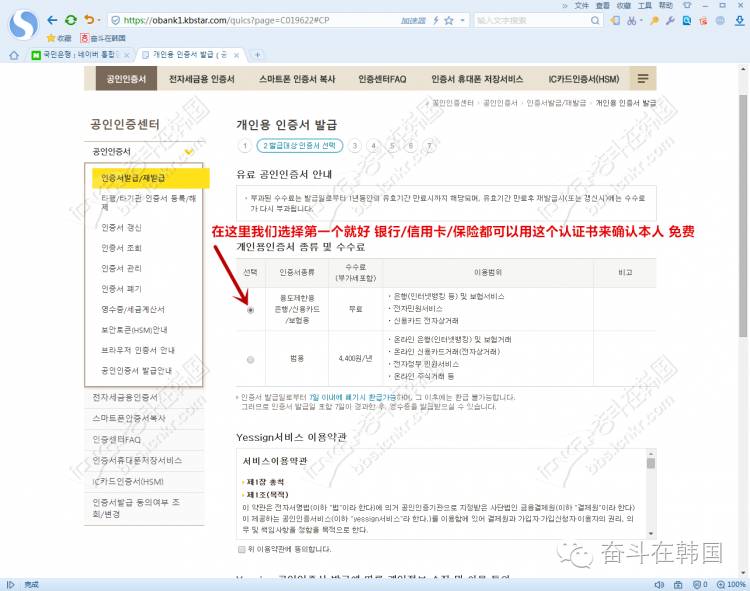Close the 국민은행 네이버 tab
Screen dimensions: 750x591
click(x=127, y=55)
